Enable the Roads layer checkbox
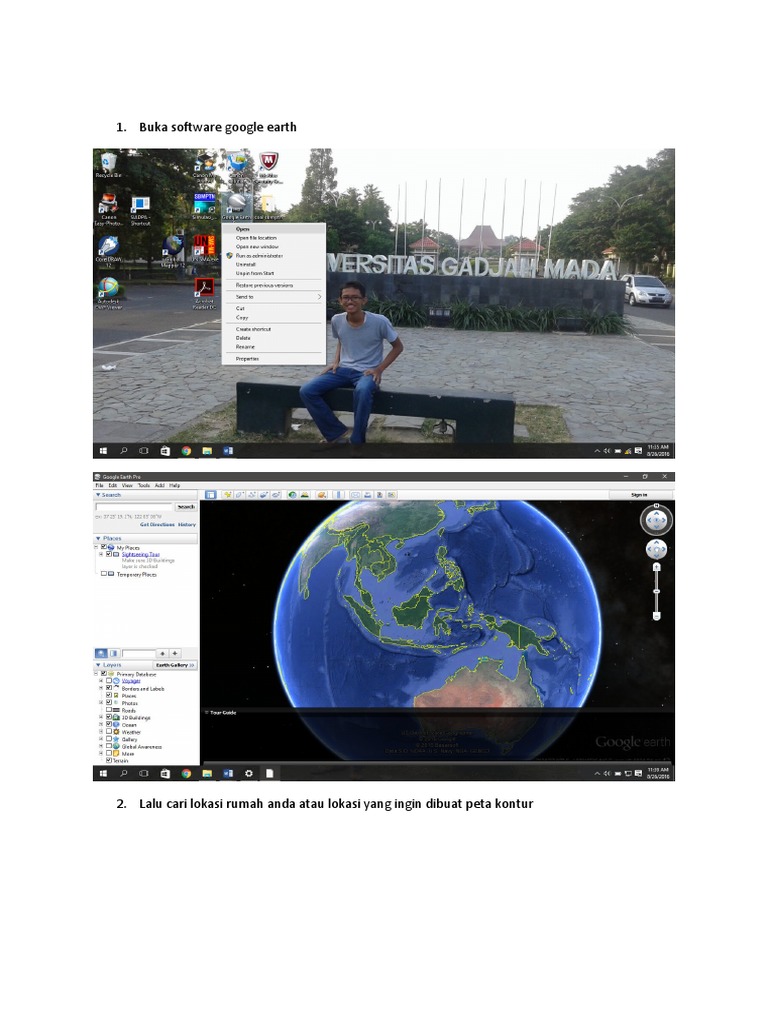This screenshot has width=768, height=1024. pyautogui.click(x=109, y=710)
